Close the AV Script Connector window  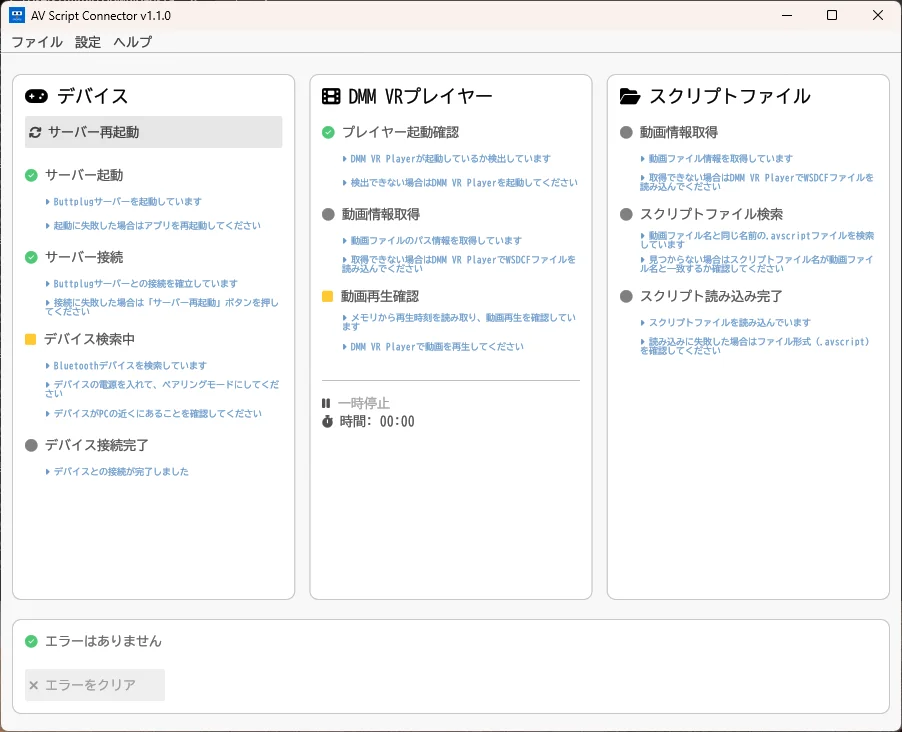pos(878,15)
